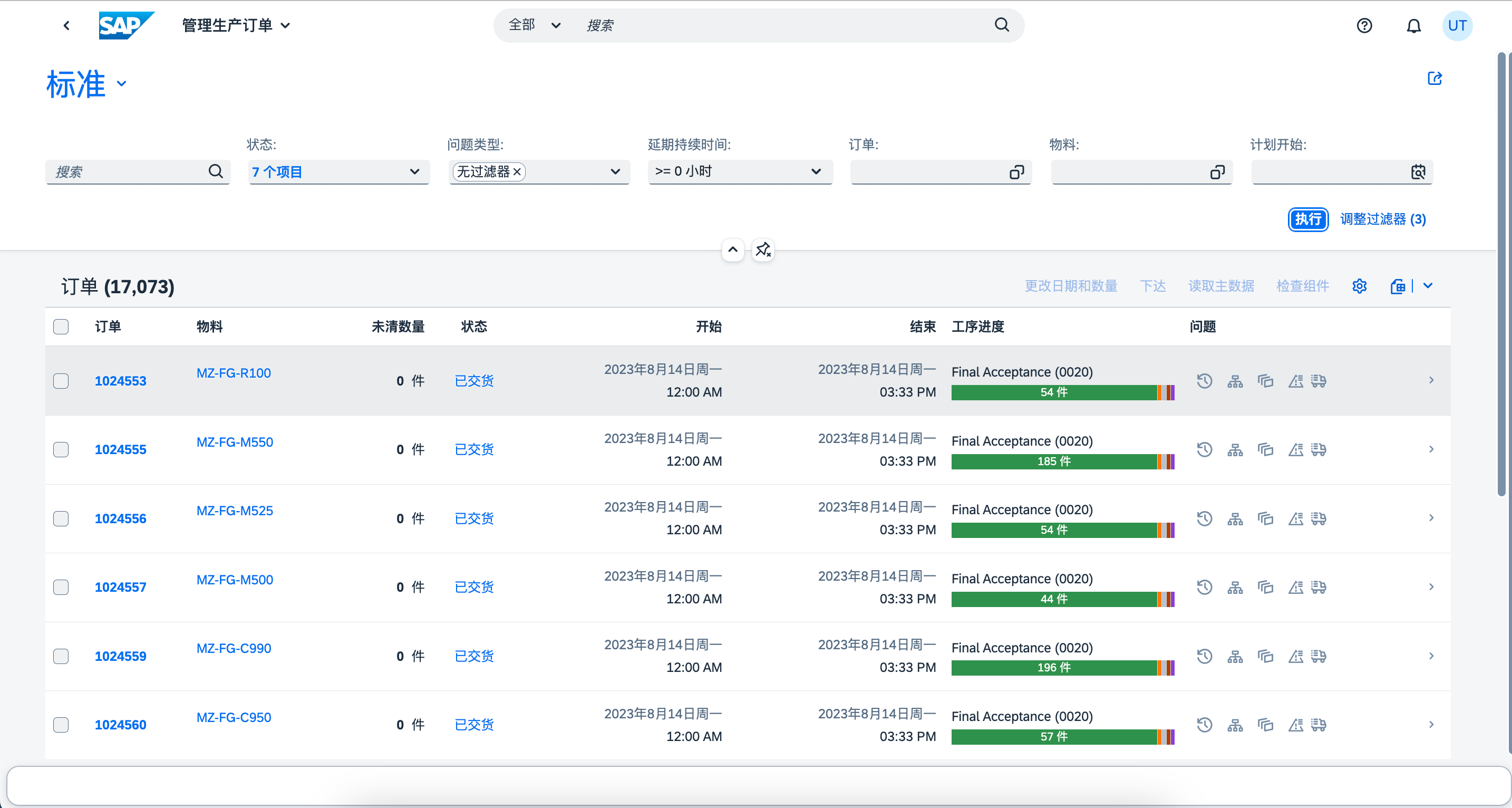Click the export to spreadsheet icon

point(1398,286)
